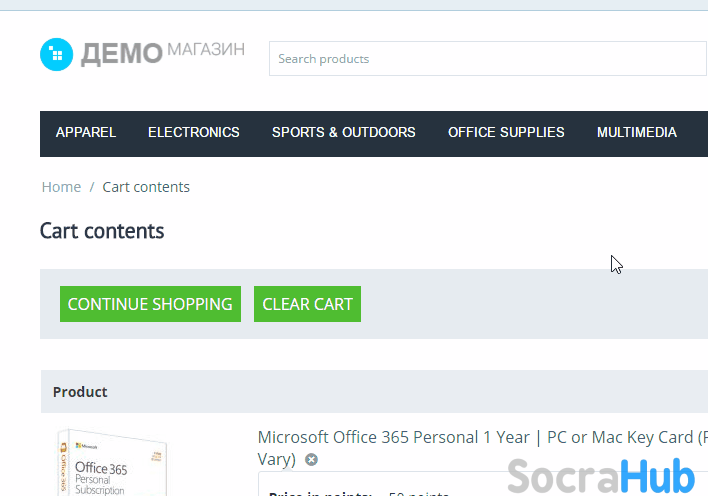This screenshot has height=496, width=708.
Task: Open the Multimedia category
Action: tap(637, 132)
